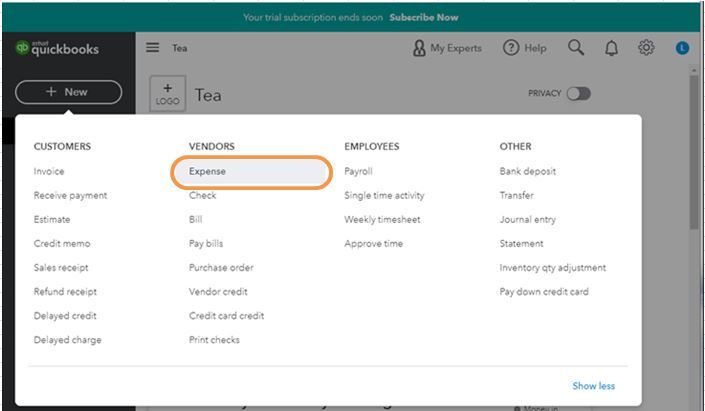
Task: Click the blue user profile avatar
Action: [682, 48]
